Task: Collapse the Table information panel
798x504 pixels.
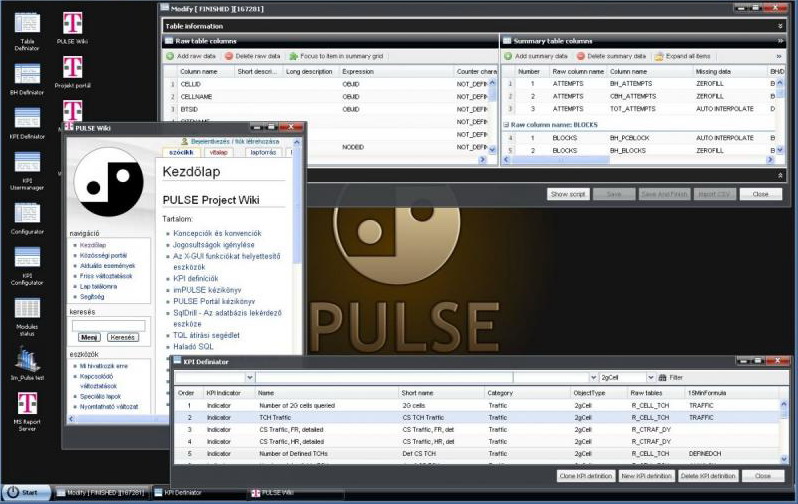Action: point(780,26)
